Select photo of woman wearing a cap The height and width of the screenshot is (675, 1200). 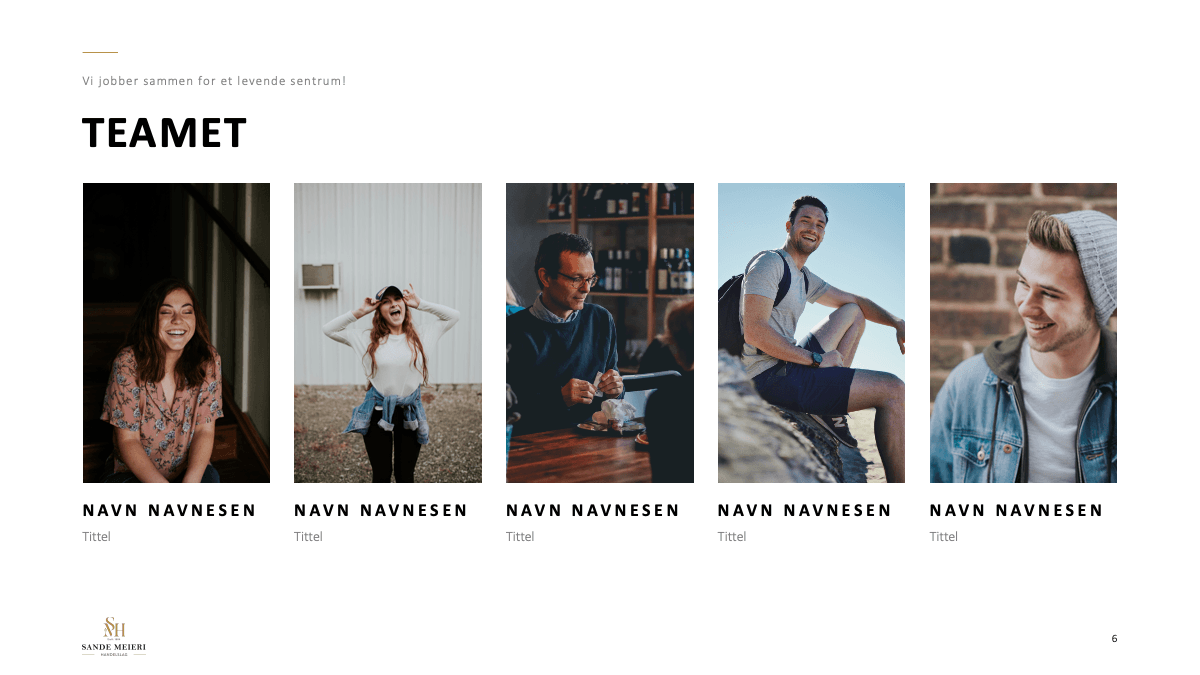click(x=388, y=333)
